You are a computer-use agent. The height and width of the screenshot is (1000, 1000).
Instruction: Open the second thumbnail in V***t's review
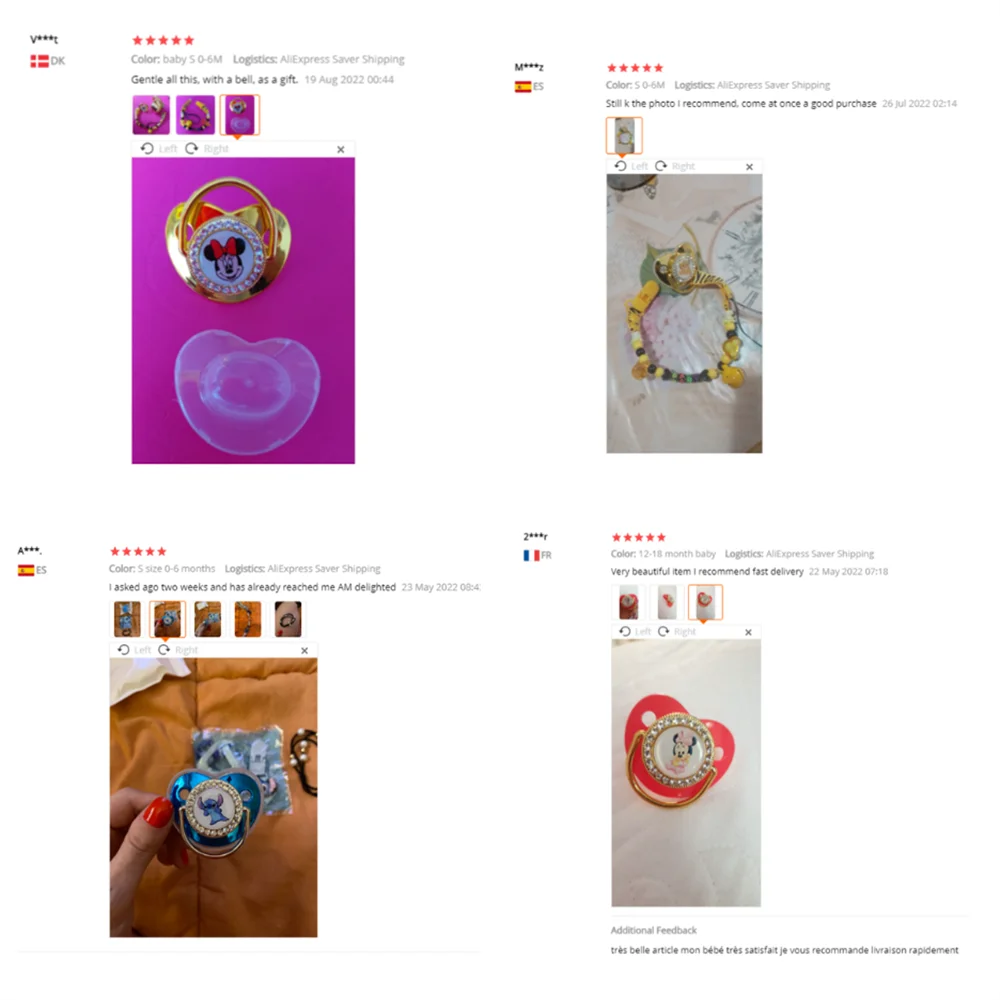(195, 115)
